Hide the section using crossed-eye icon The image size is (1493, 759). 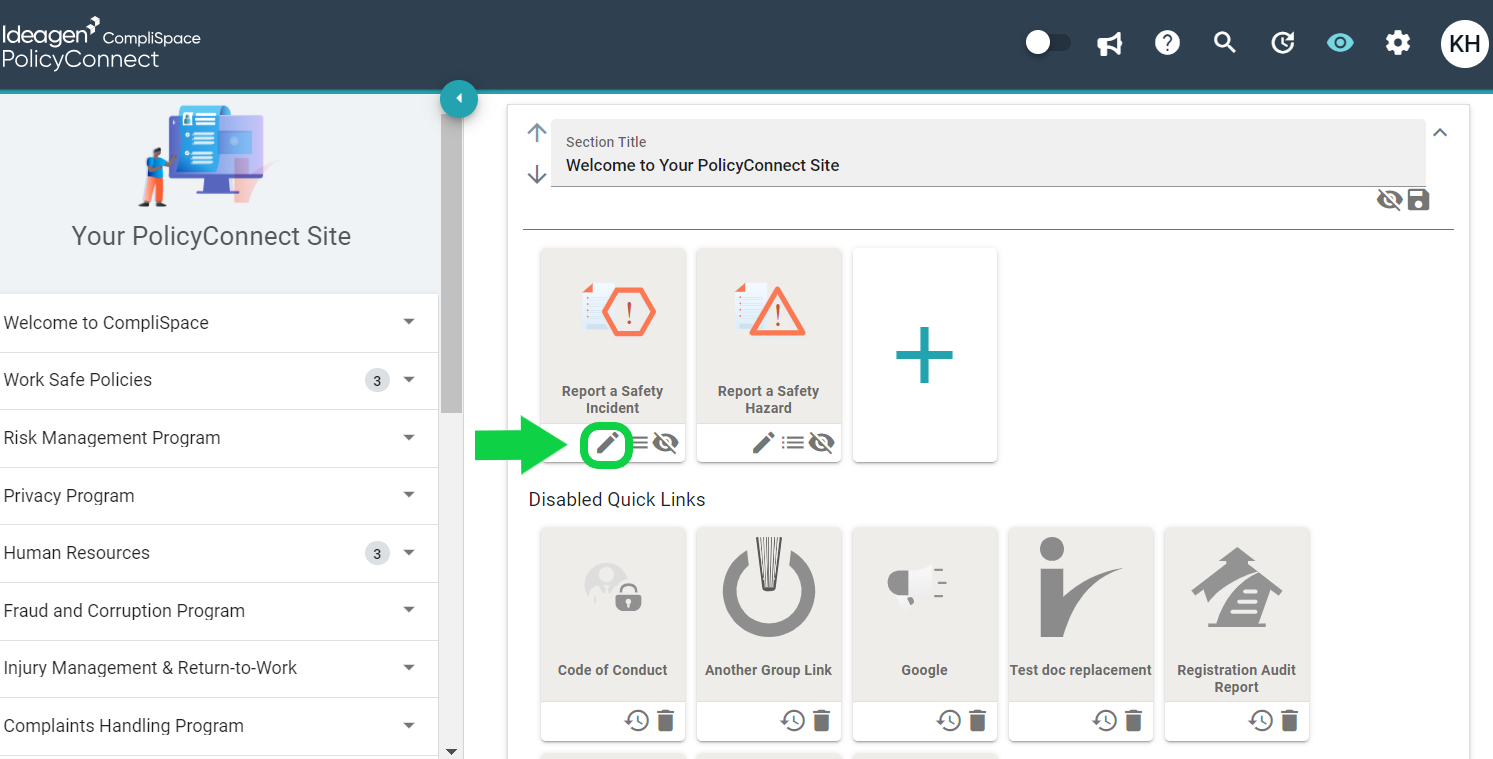[1389, 200]
